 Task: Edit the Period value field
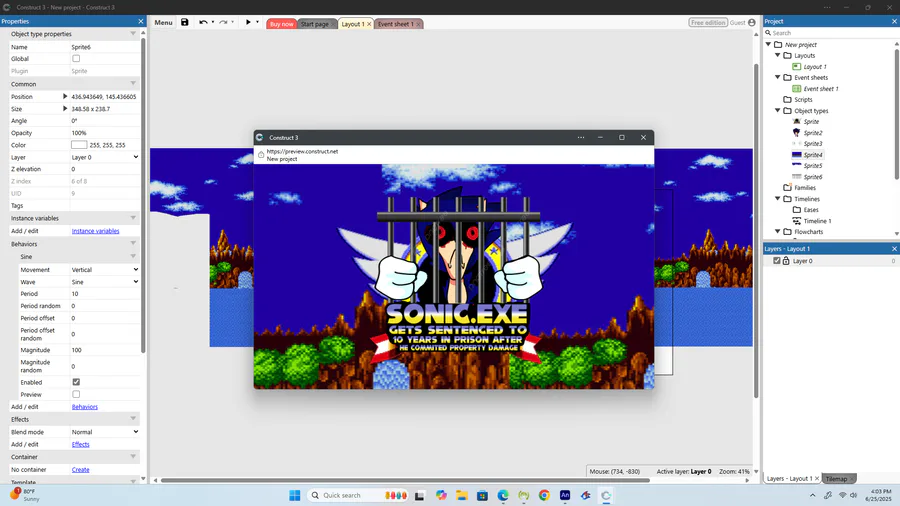point(104,294)
